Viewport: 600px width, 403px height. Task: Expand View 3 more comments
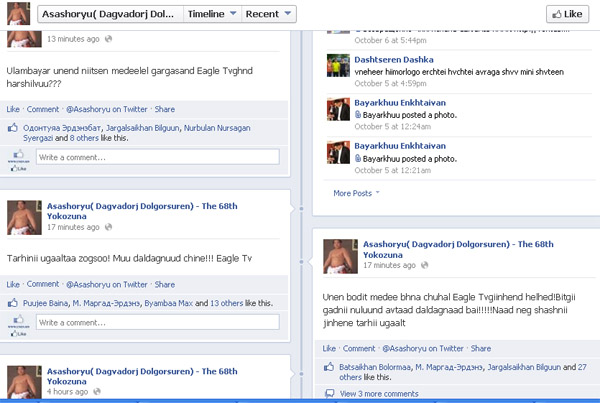click(379, 393)
